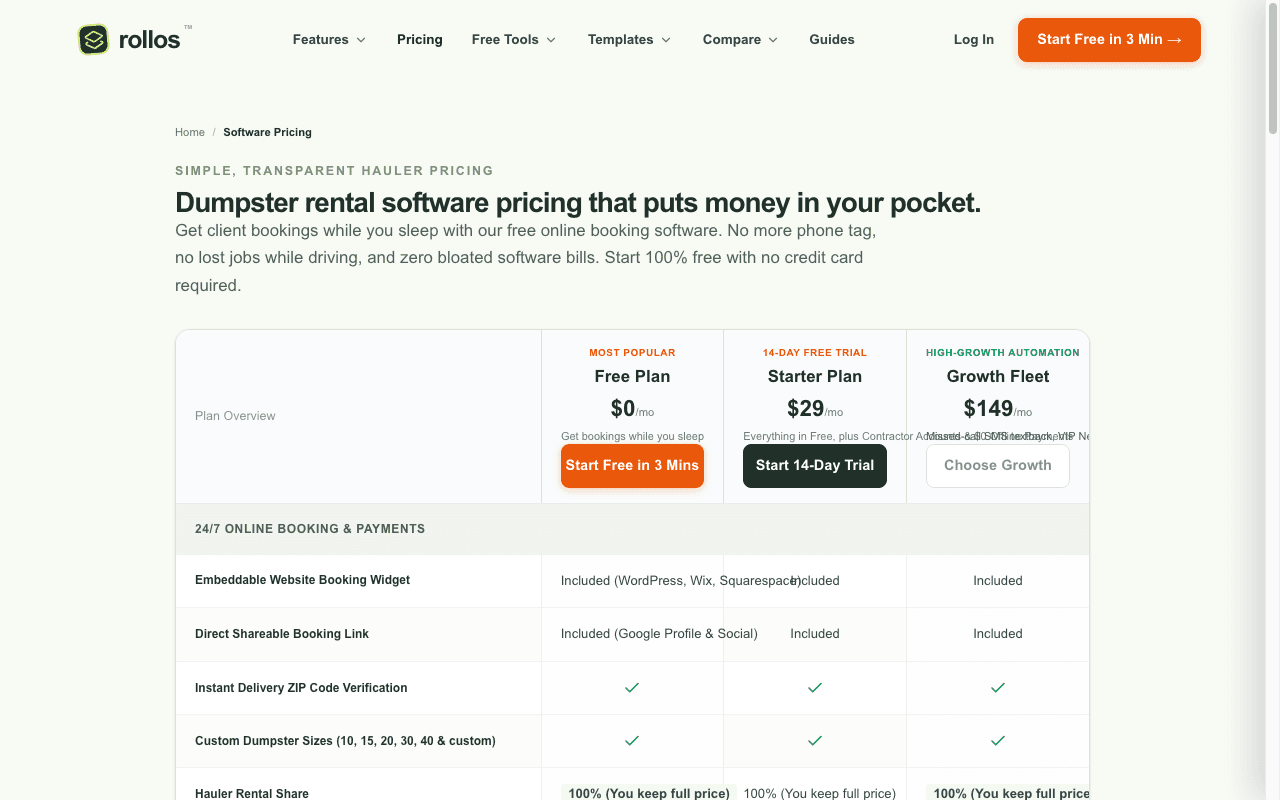Click the Free Plan ZIP Verification checkmark

click(x=632, y=688)
